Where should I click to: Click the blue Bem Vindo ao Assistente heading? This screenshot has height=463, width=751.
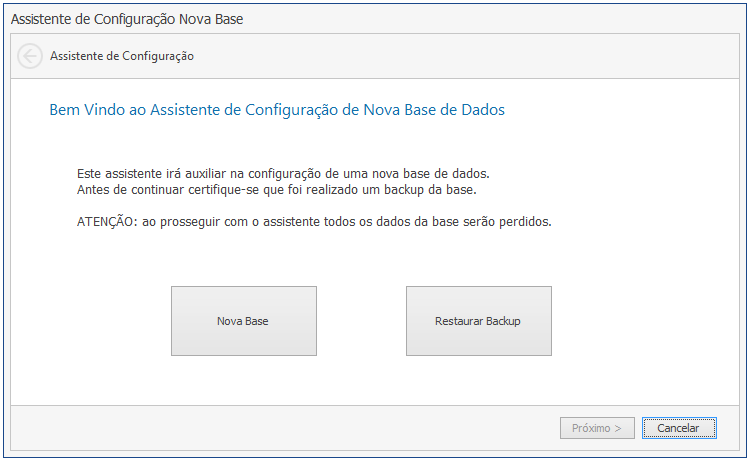277,110
